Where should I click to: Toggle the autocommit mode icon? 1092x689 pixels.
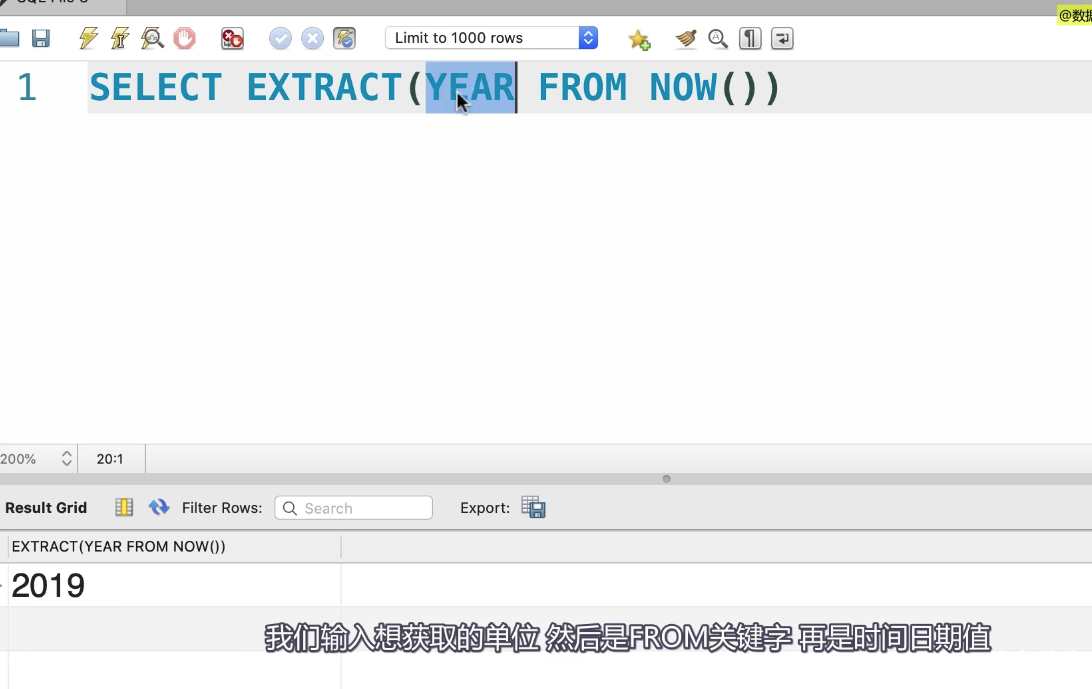click(x=345, y=38)
